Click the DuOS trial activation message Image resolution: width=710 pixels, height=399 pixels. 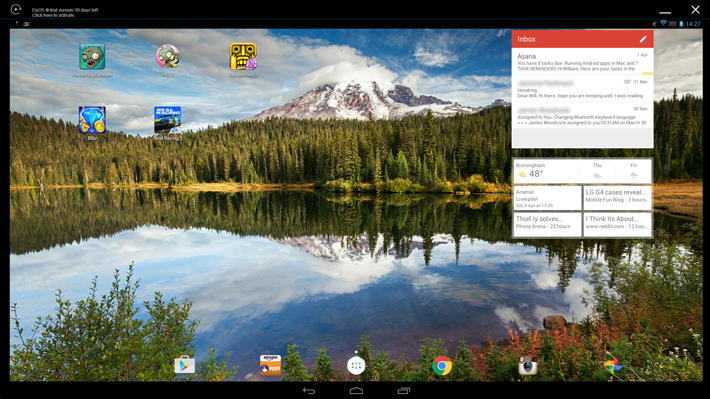pos(65,12)
